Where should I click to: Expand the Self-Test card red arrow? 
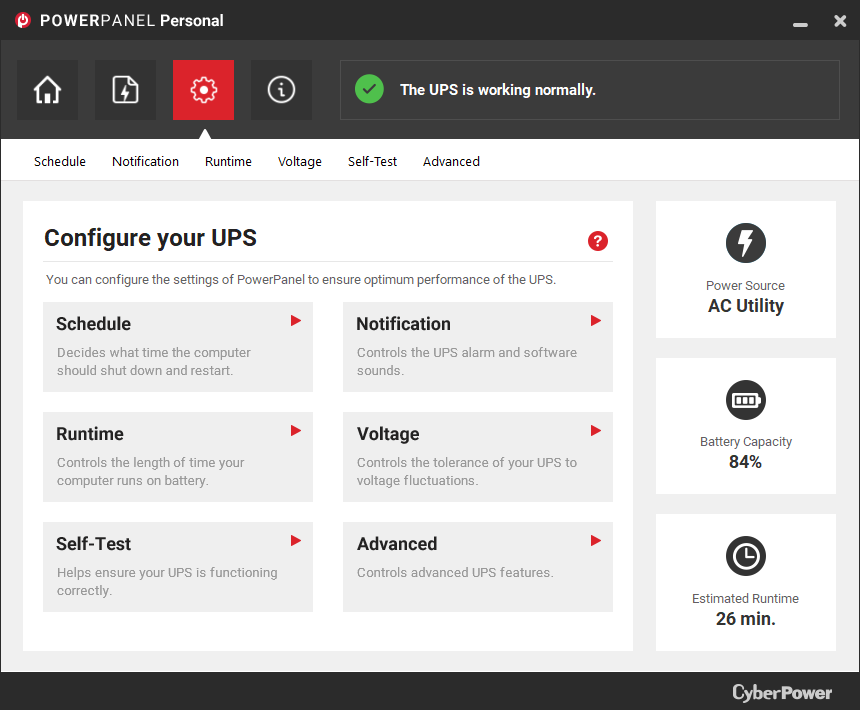point(296,541)
